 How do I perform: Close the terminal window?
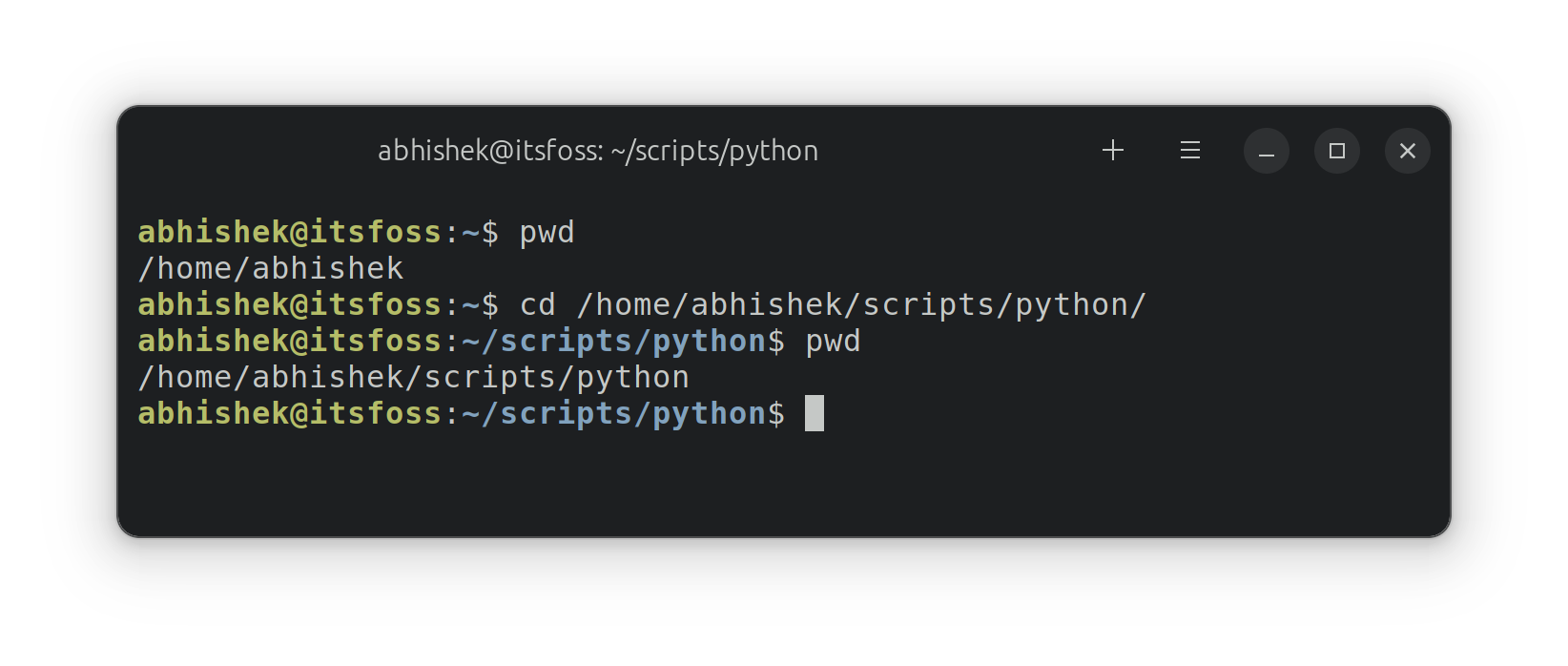coord(1407,150)
